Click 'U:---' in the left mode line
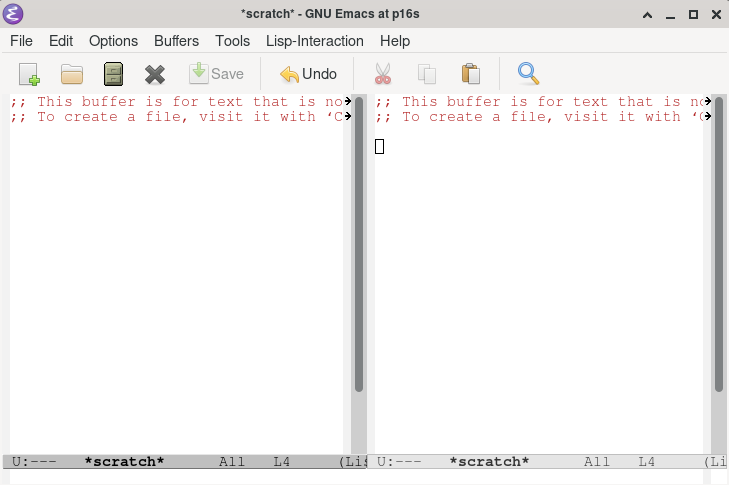This screenshot has width=729, height=485. (34, 462)
